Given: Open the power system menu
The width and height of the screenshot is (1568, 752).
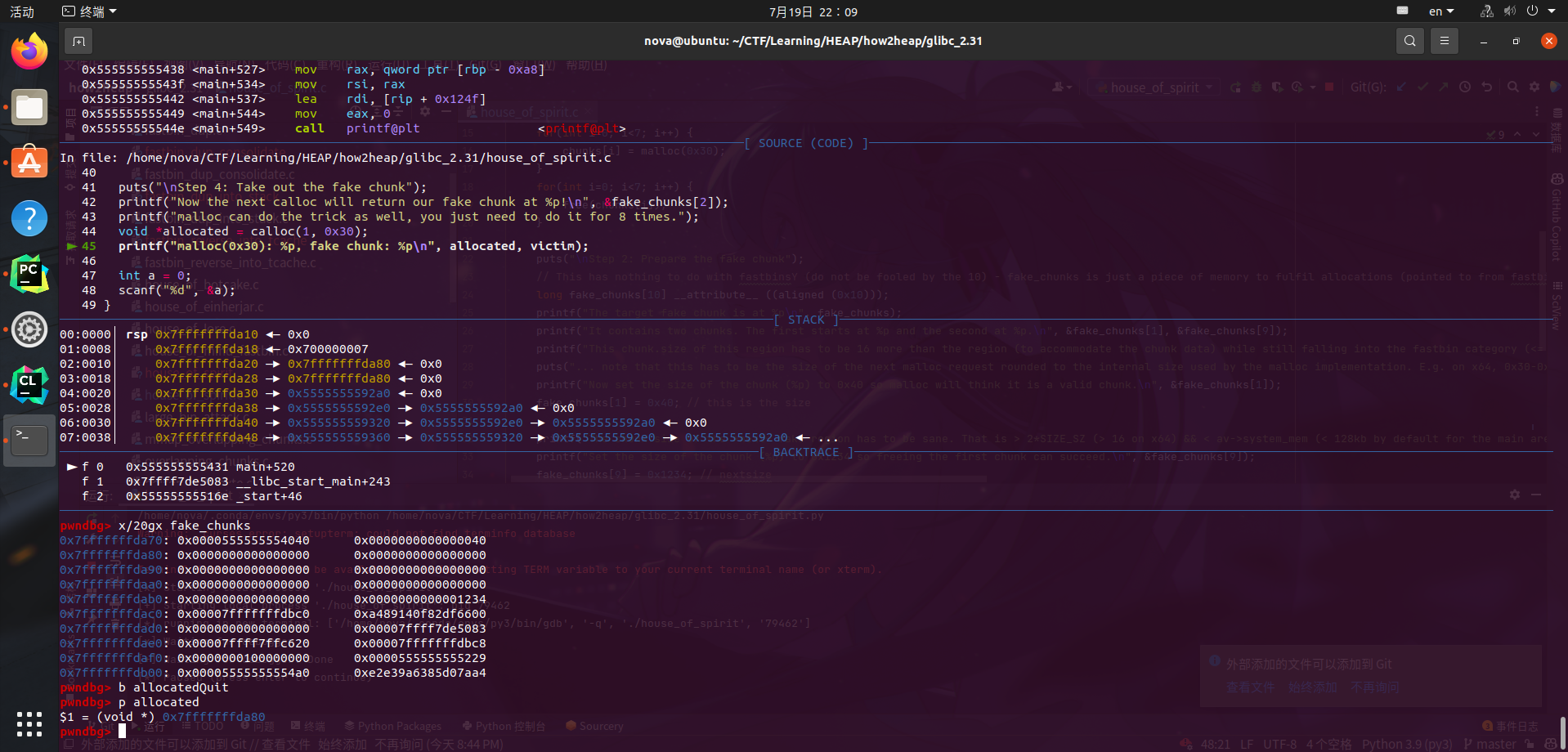Looking at the screenshot, I should pos(1532,11).
